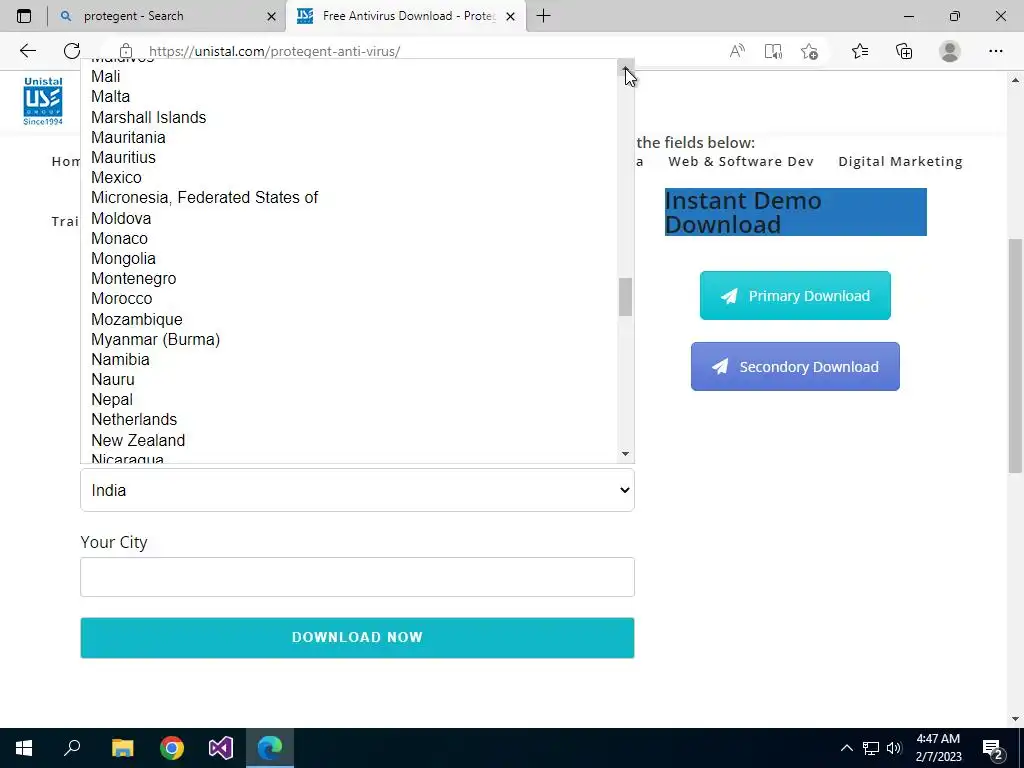The width and height of the screenshot is (1024, 768).
Task: Open Windows Start menu
Action: [x=24, y=748]
